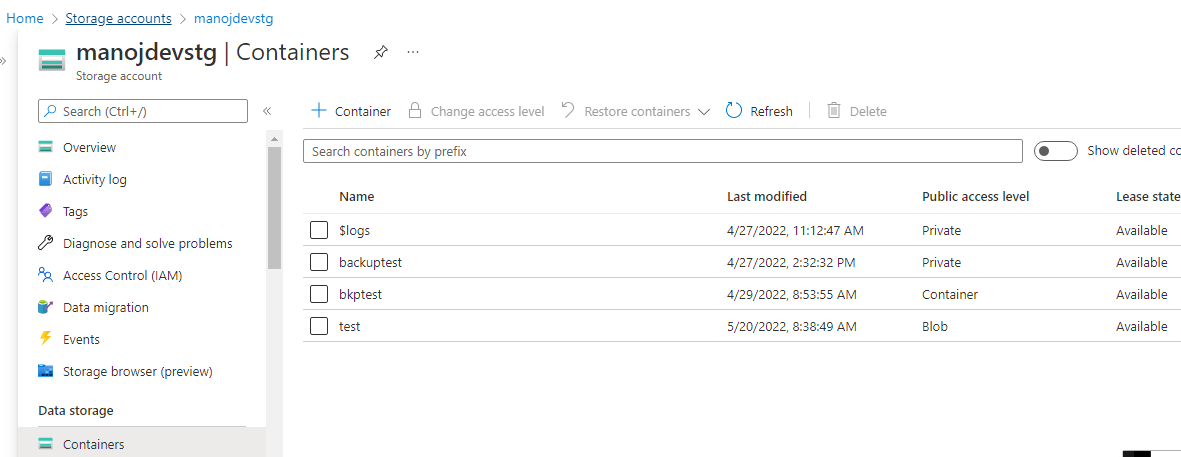Open the bkptest container
The image size is (1181, 457).
360,295
